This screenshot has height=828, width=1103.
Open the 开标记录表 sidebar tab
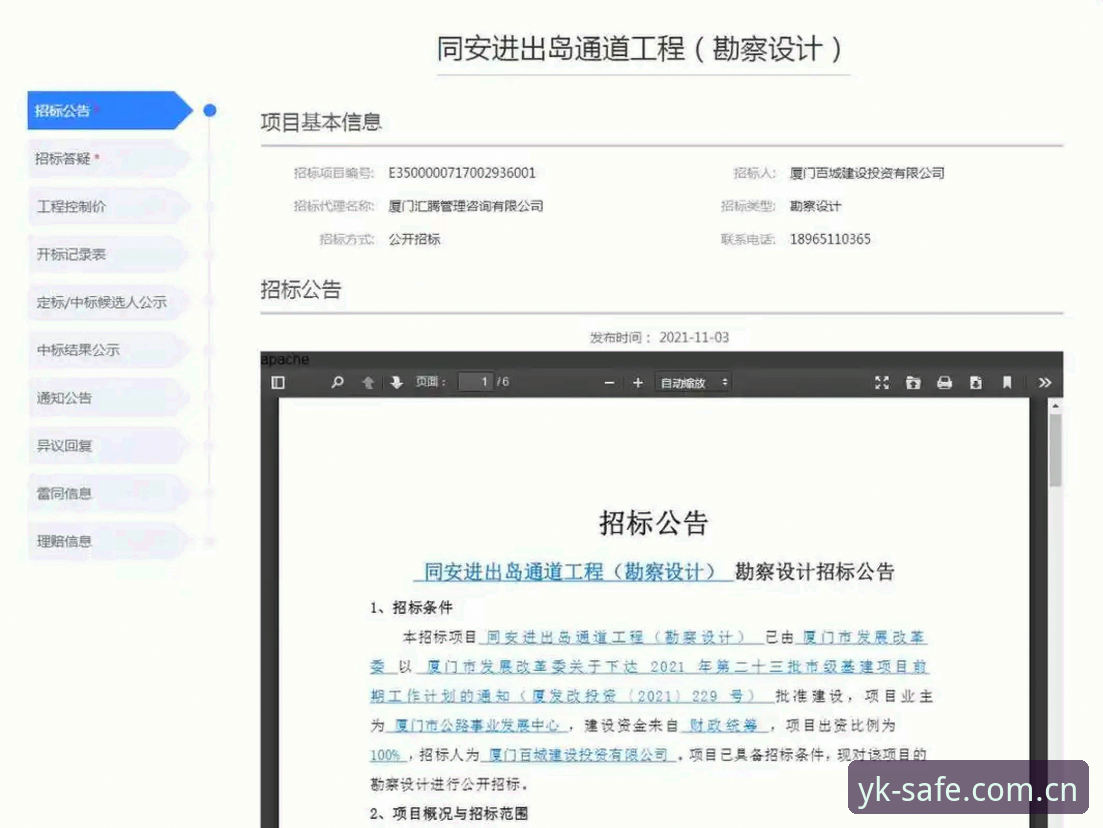109,254
